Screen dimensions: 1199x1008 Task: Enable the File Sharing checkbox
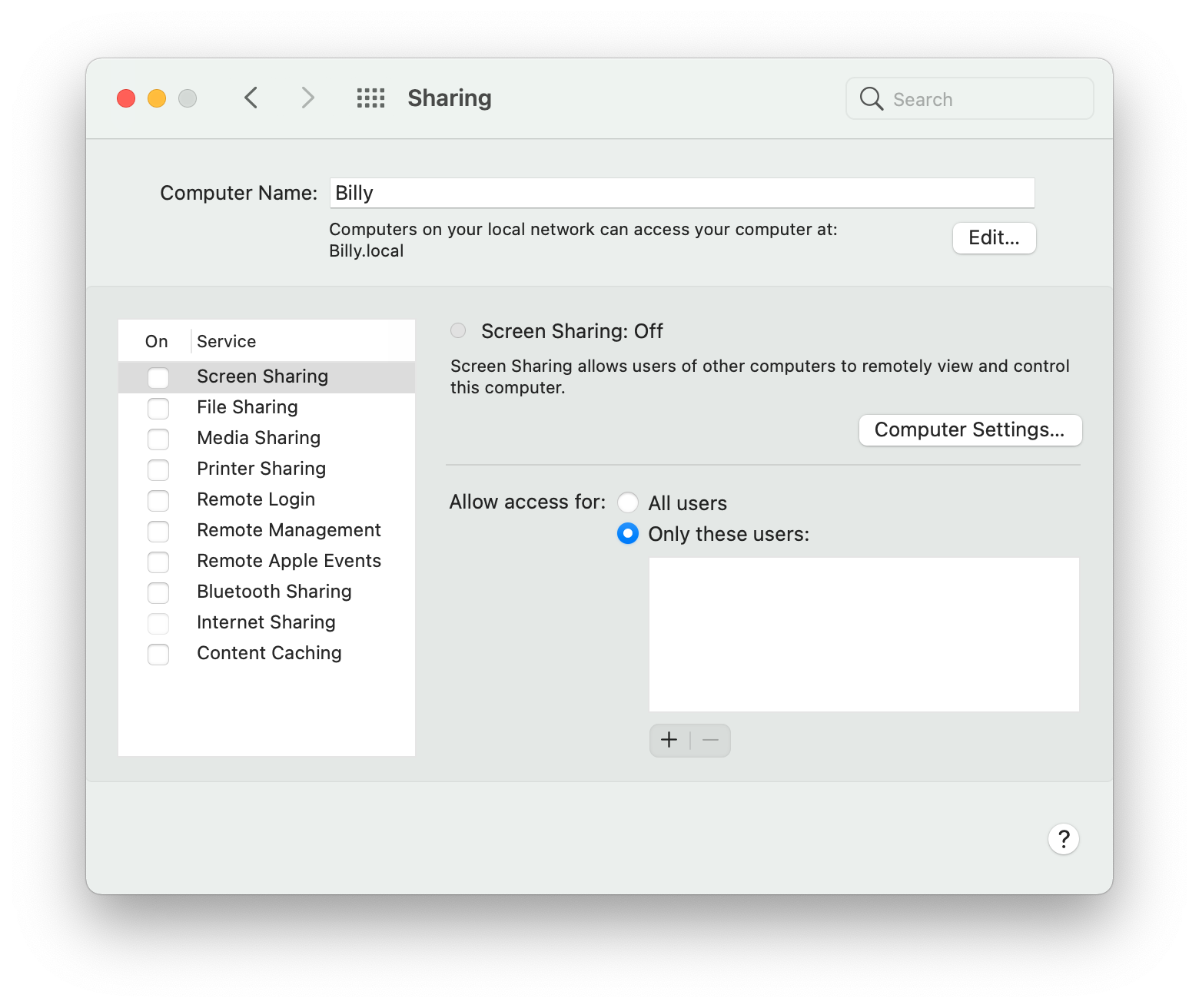pos(158,408)
